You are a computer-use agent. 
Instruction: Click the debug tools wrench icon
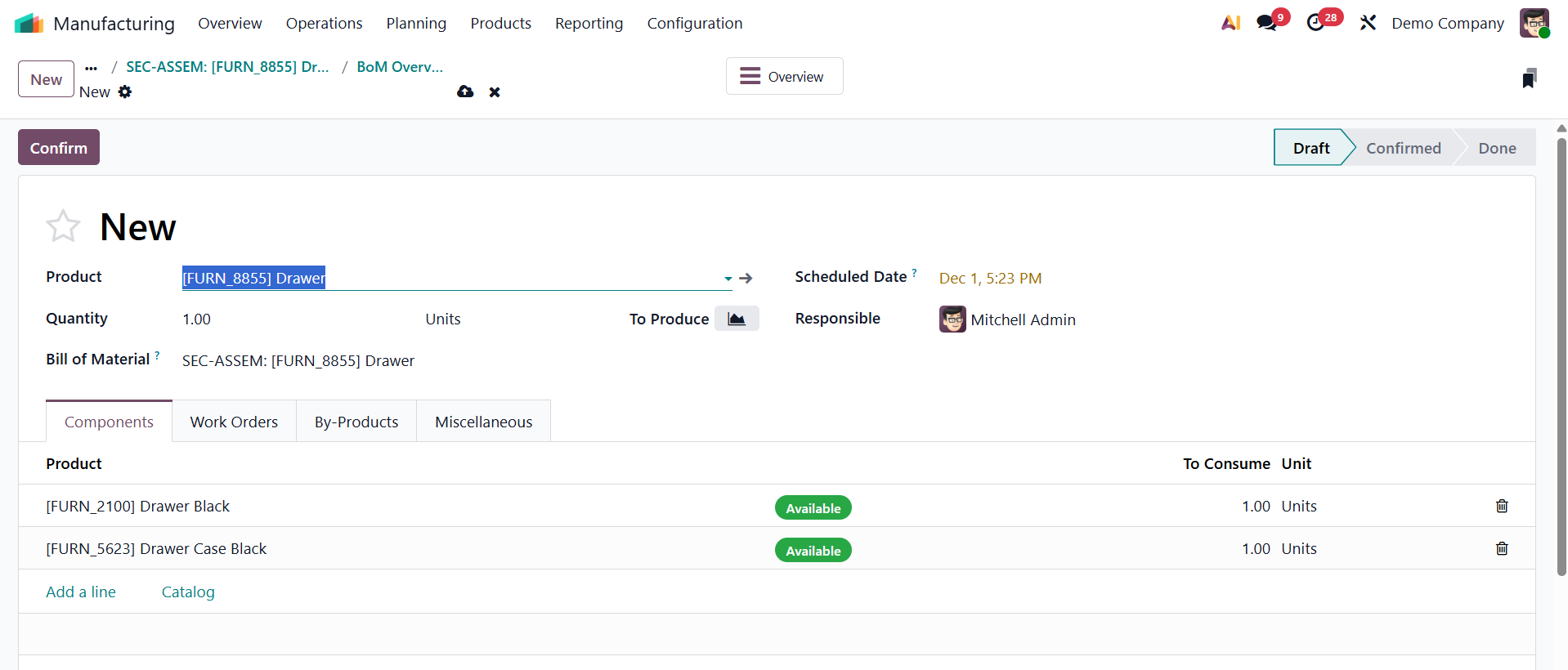(1368, 23)
